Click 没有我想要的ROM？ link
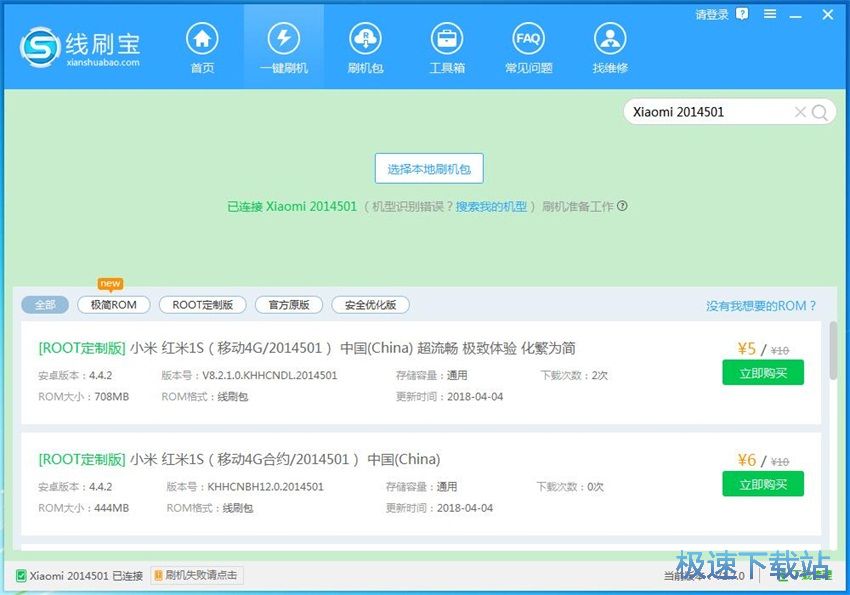Viewport: 850px width, 595px height. [761, 306]
